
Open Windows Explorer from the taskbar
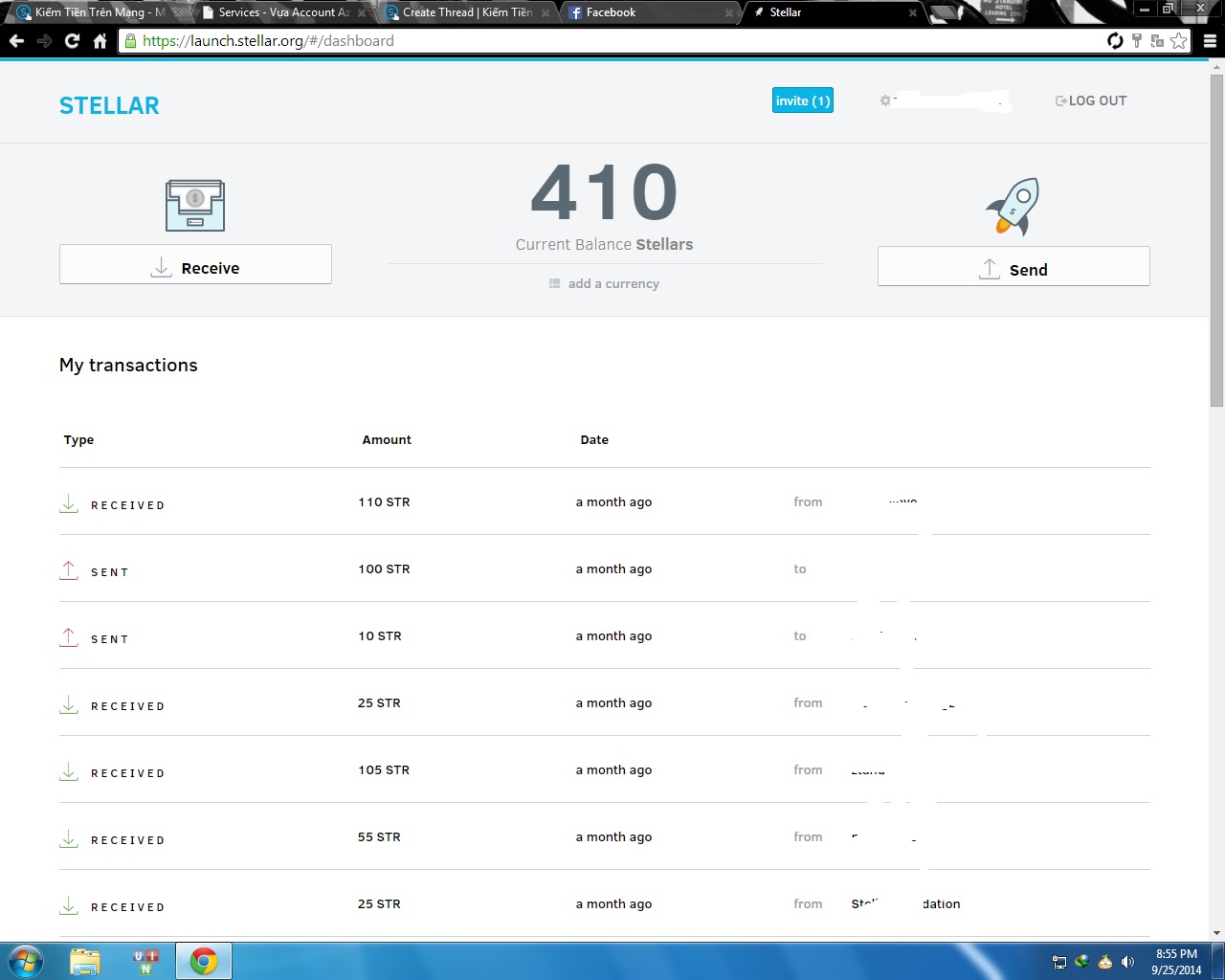(85, 961)
